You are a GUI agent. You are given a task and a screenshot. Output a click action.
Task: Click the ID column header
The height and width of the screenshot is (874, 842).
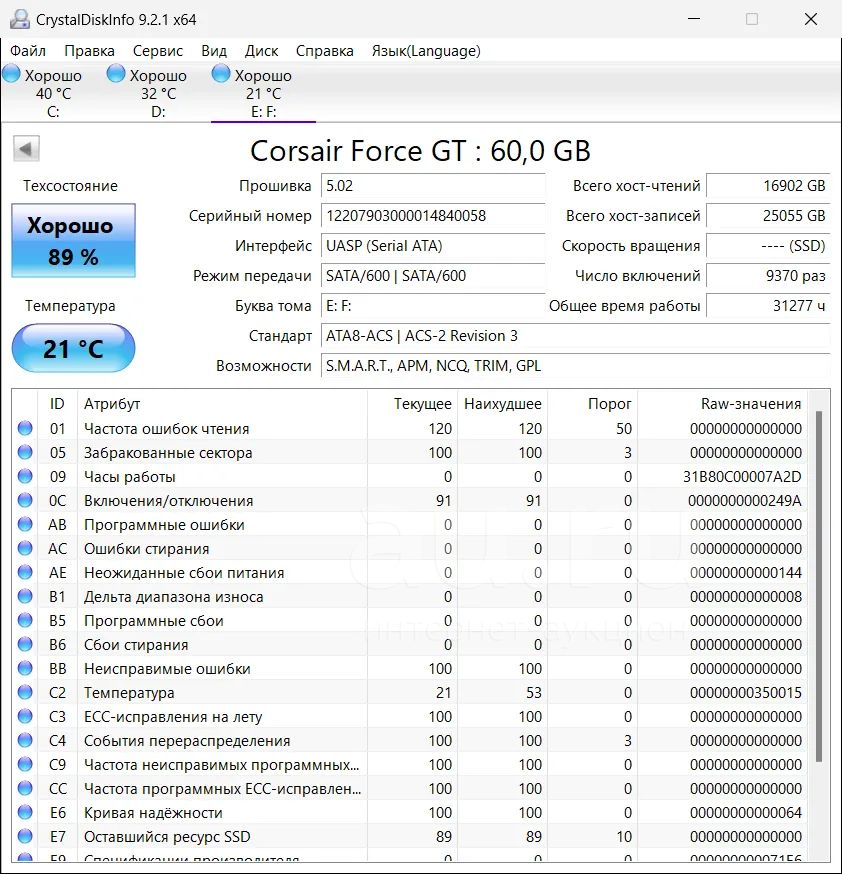coord(57,404)
